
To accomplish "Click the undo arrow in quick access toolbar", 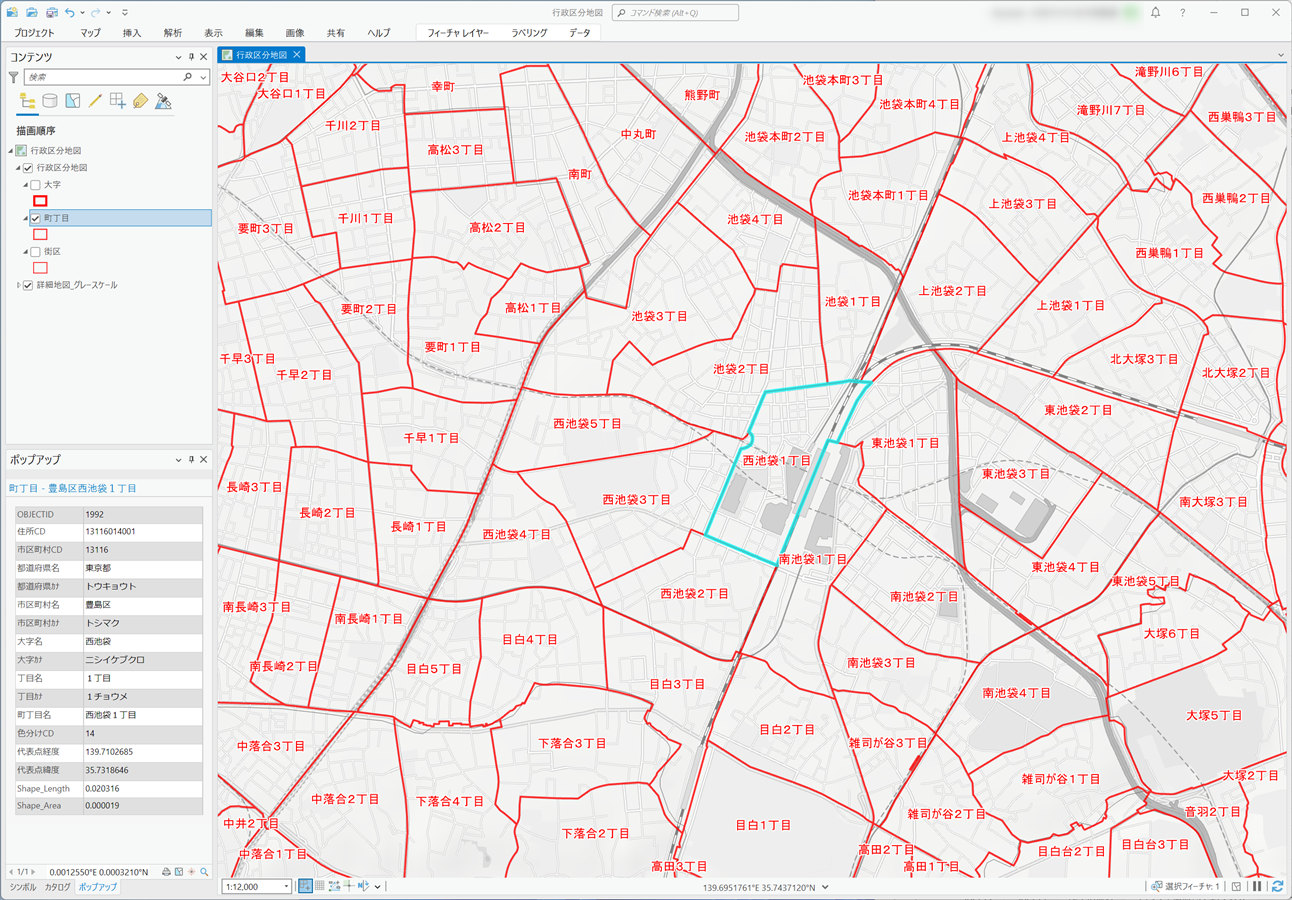I will 69,13.
